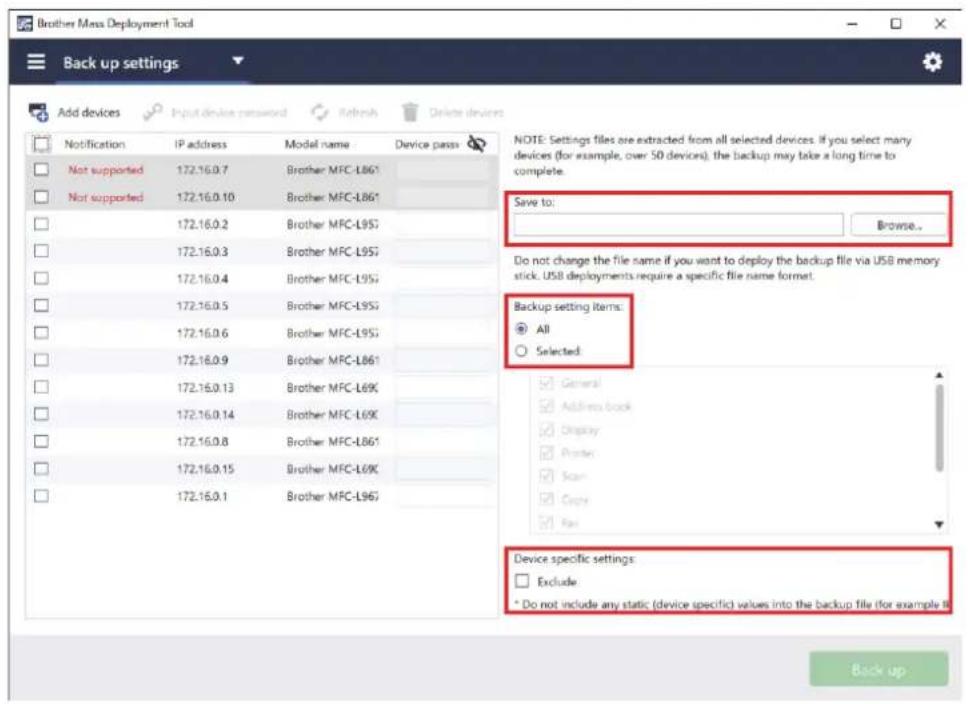
Task: Click the Device password column header
Action: coord(427,144)
